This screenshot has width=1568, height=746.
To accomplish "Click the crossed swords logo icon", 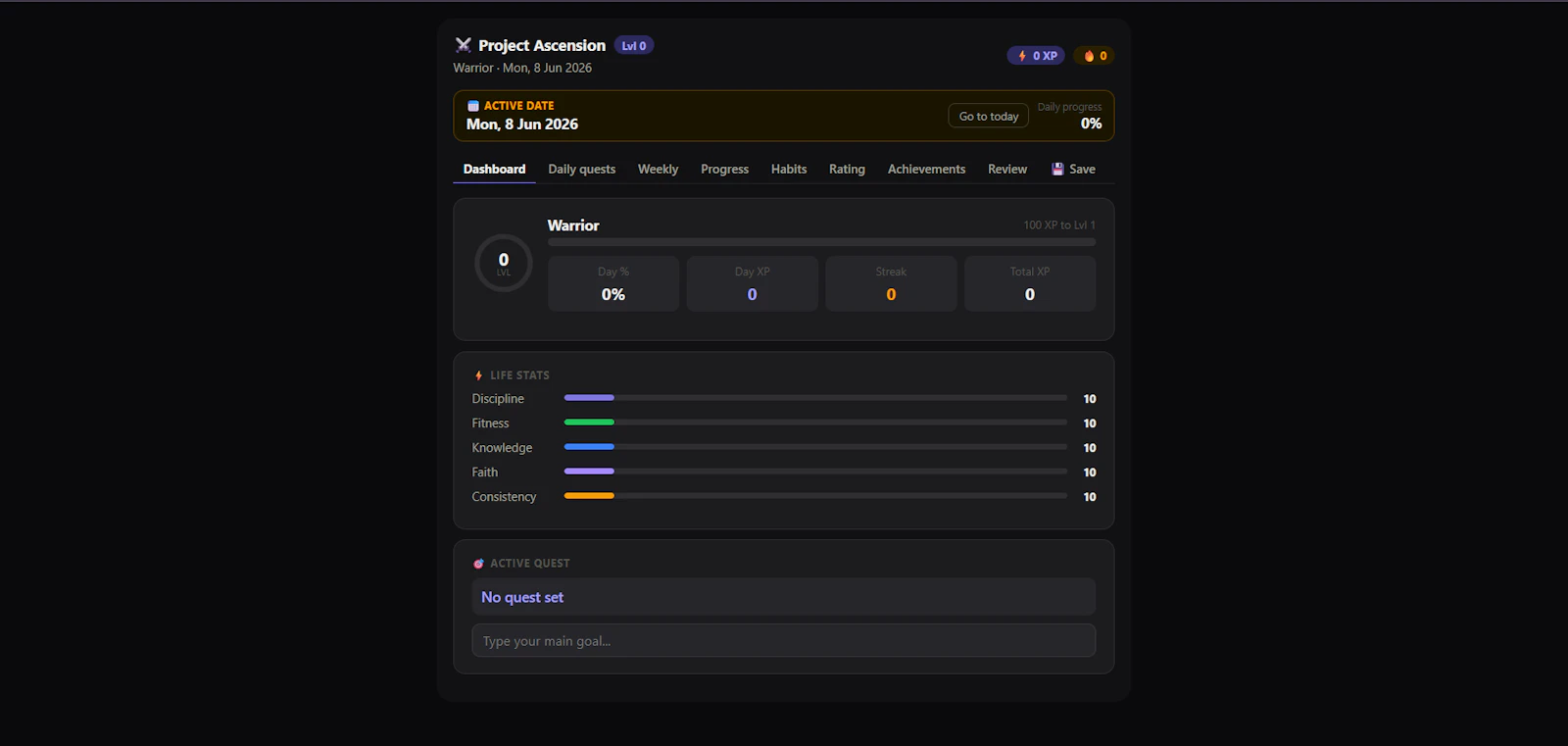I will click(464, 45).
